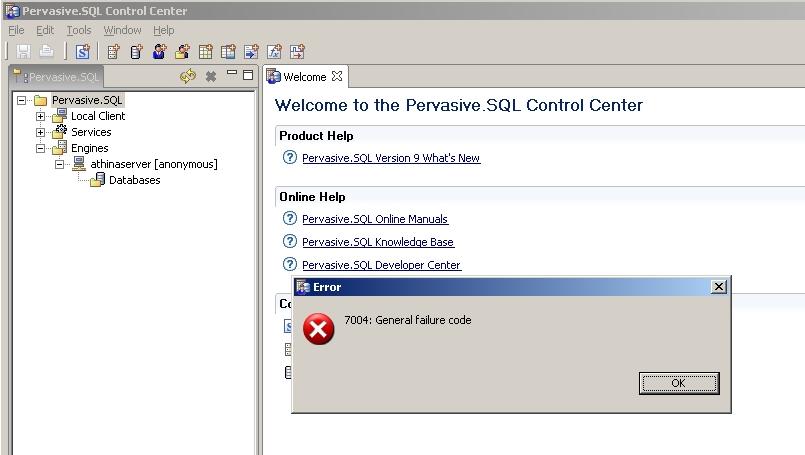The image size is (805, 455).
Task: Click the new function (fx) toolbar icon
Action: tap(274, 51)
